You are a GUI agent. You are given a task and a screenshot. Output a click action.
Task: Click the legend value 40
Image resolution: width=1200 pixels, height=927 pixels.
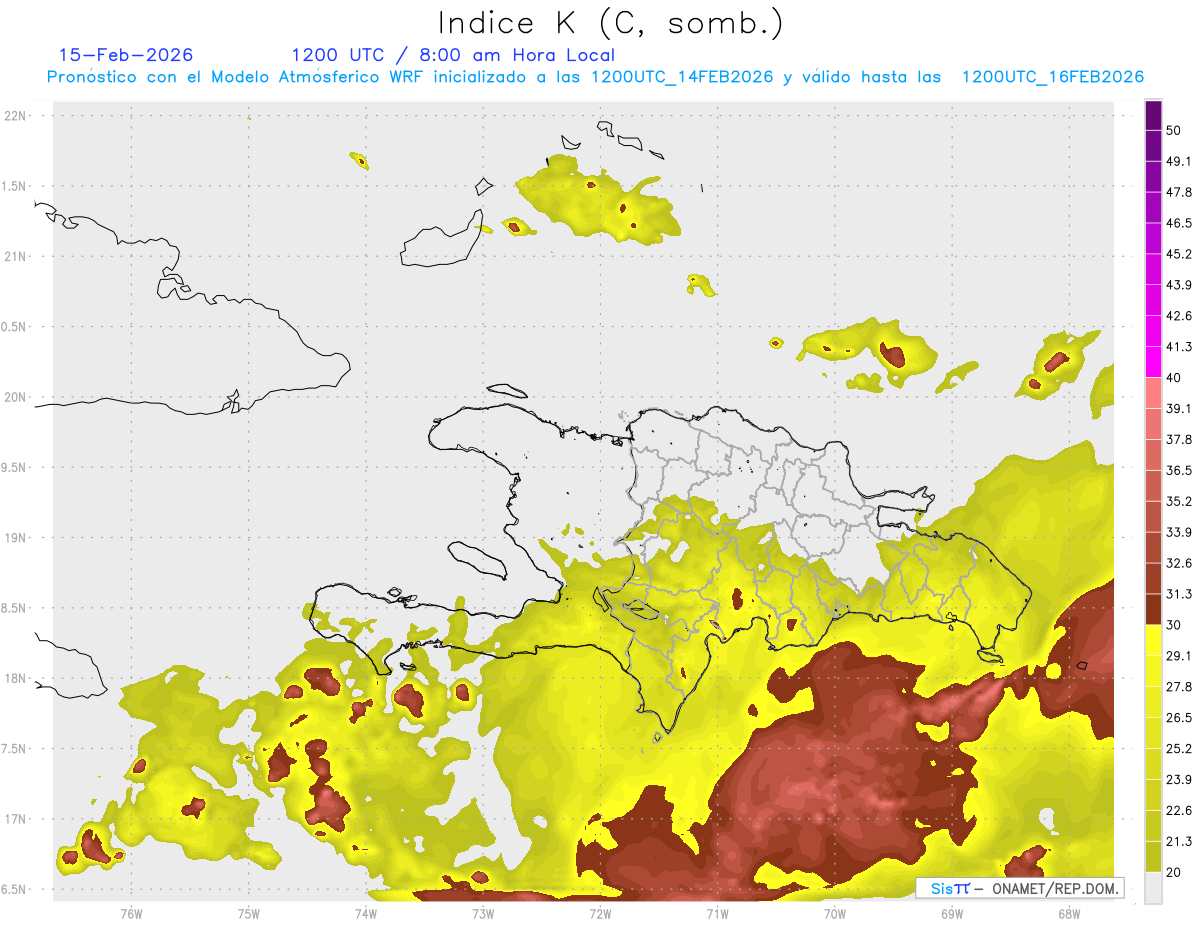[1174, 378]
